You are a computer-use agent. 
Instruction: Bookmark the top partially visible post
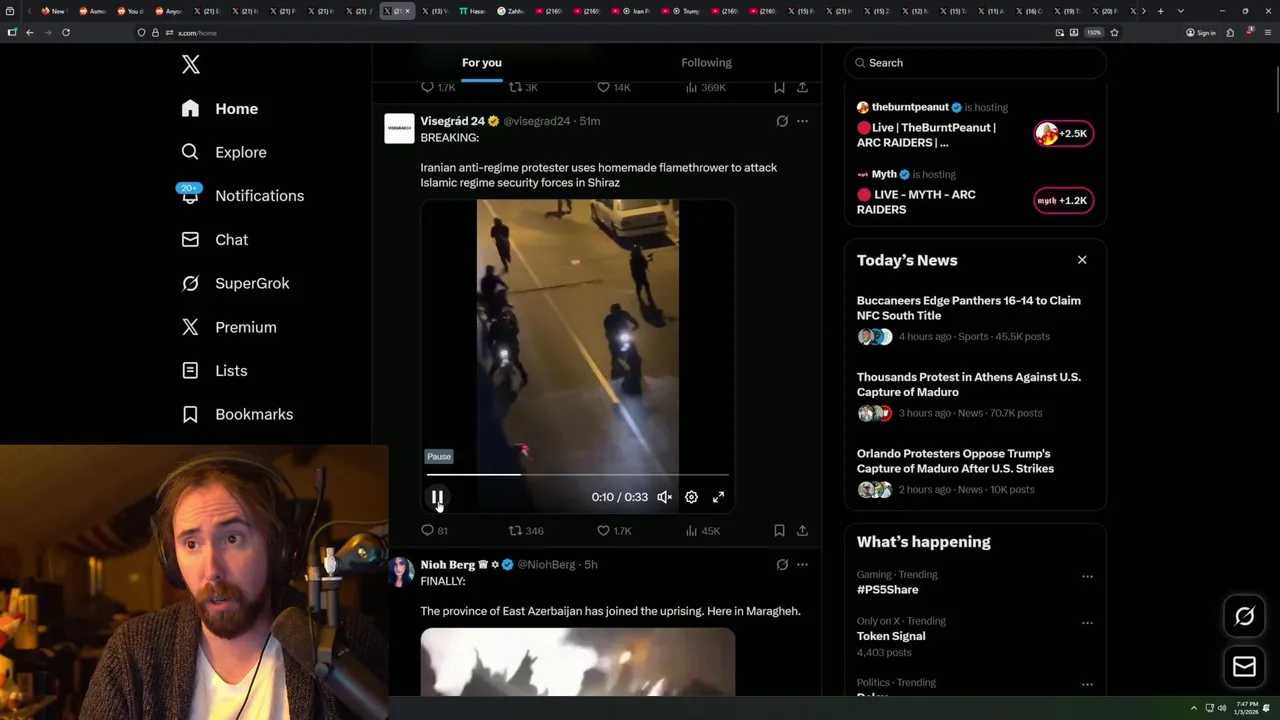779,87
